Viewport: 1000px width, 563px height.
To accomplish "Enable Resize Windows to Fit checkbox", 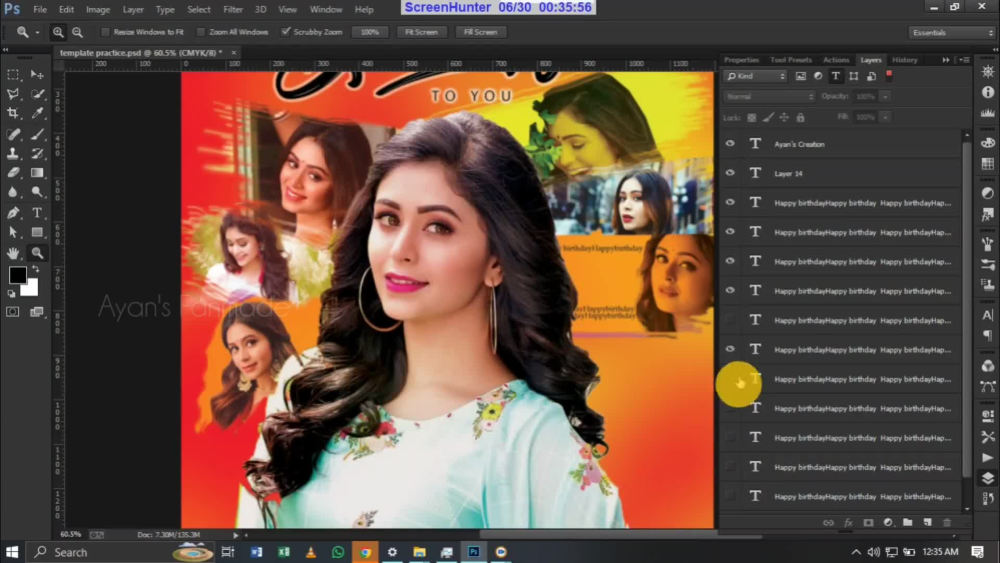I will (x=105, y=32).
